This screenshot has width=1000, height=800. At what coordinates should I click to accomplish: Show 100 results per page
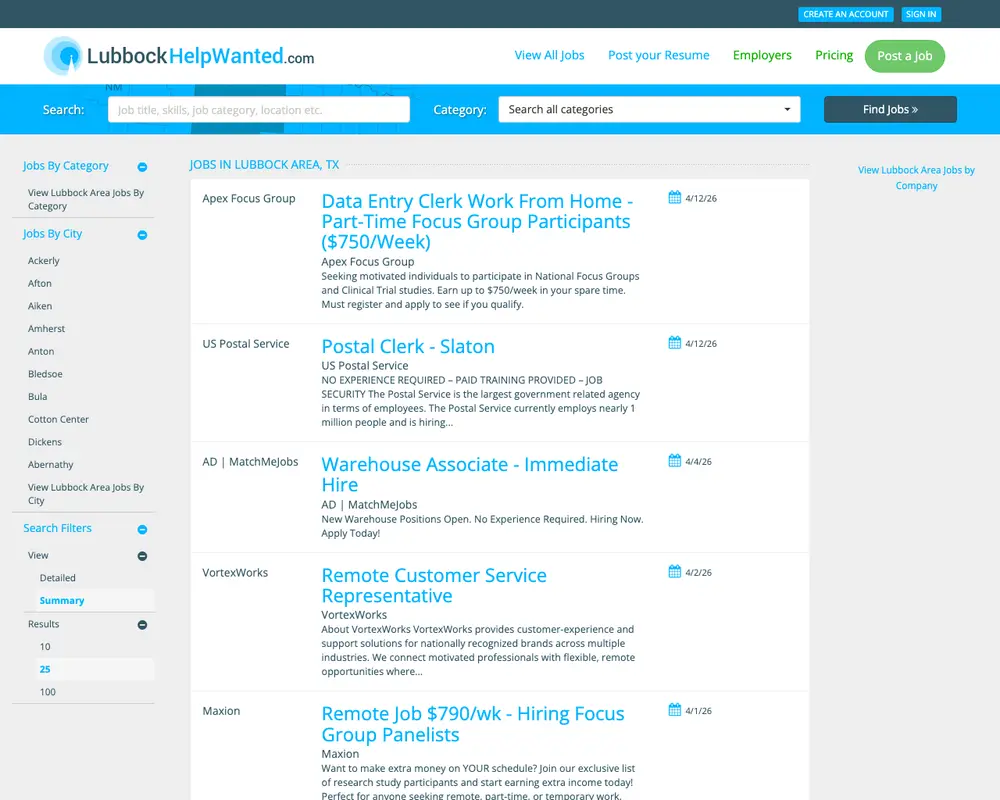click(x=48, y=692)
